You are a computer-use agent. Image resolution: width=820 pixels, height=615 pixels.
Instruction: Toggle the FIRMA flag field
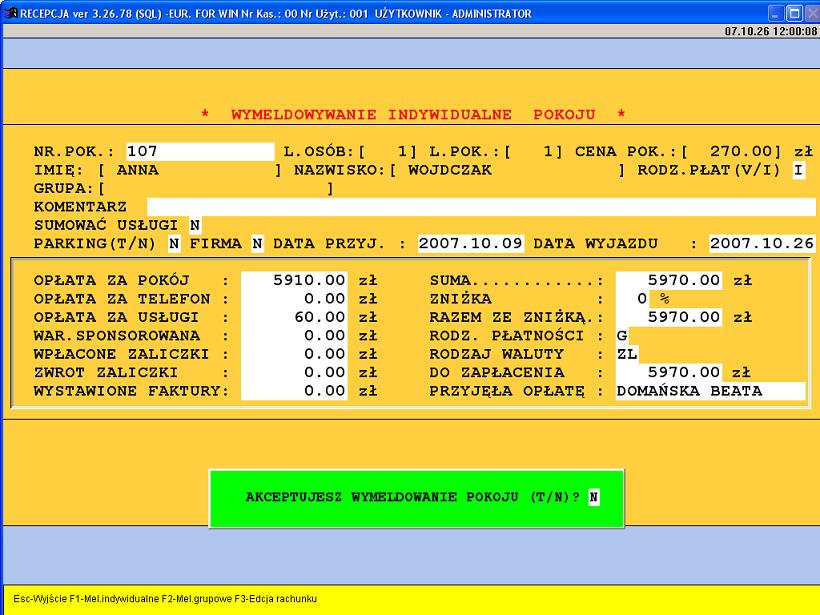tap(257, 243)
